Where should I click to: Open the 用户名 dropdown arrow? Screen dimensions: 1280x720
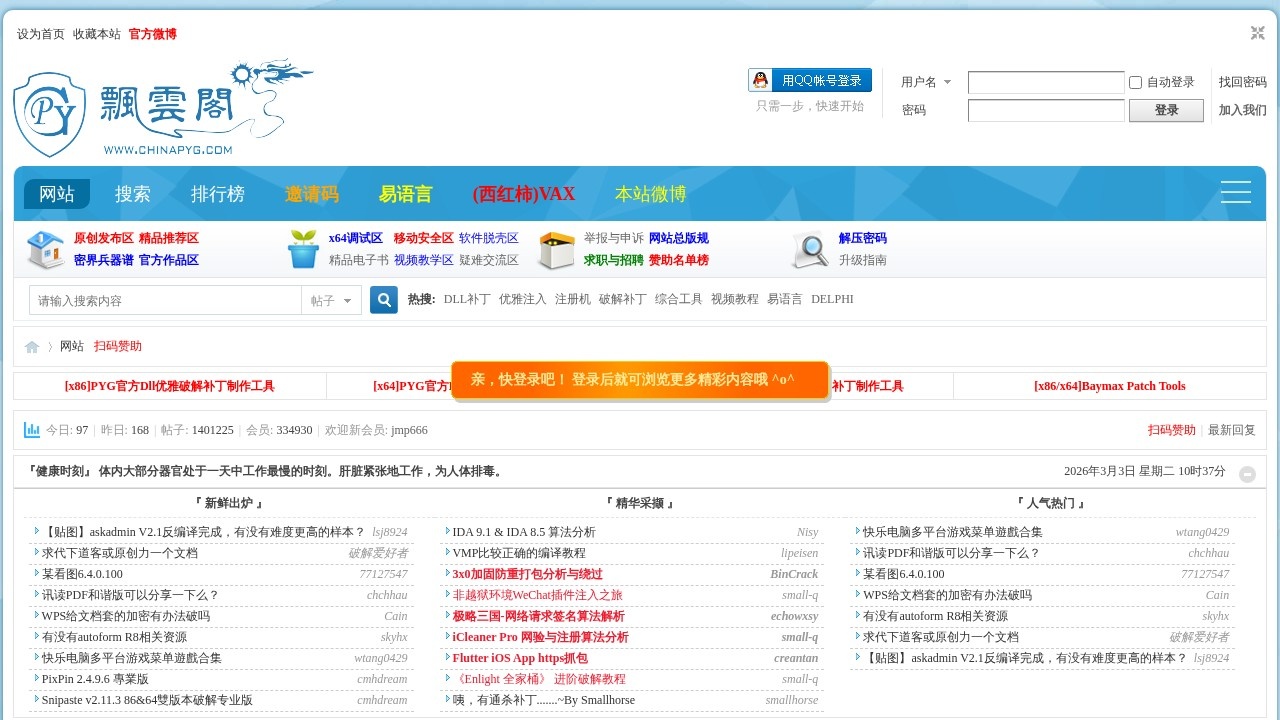[x=948, y=82]
